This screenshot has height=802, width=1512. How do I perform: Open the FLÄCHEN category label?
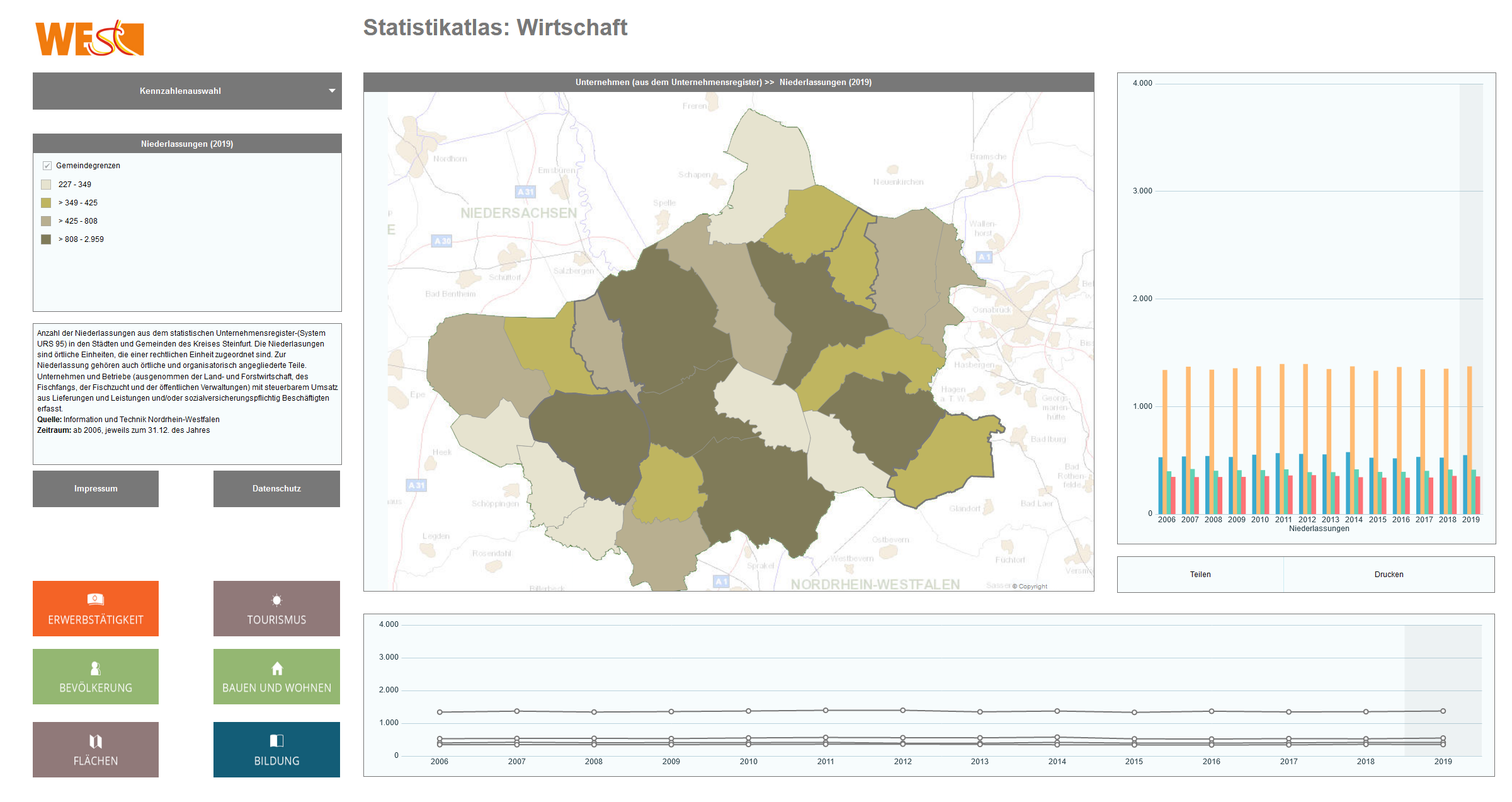[96, 761]
